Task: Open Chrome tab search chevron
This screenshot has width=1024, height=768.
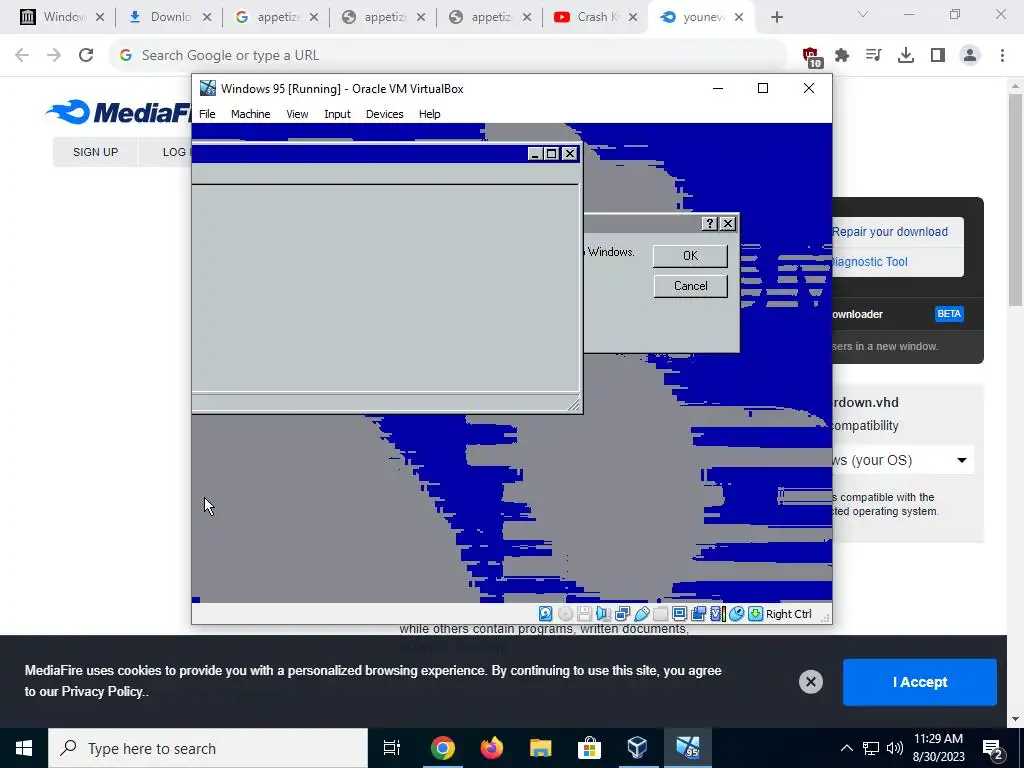Action: 863,14
